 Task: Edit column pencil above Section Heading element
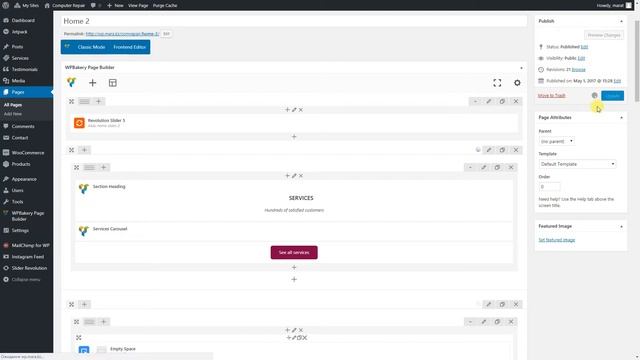coord(294,176)
